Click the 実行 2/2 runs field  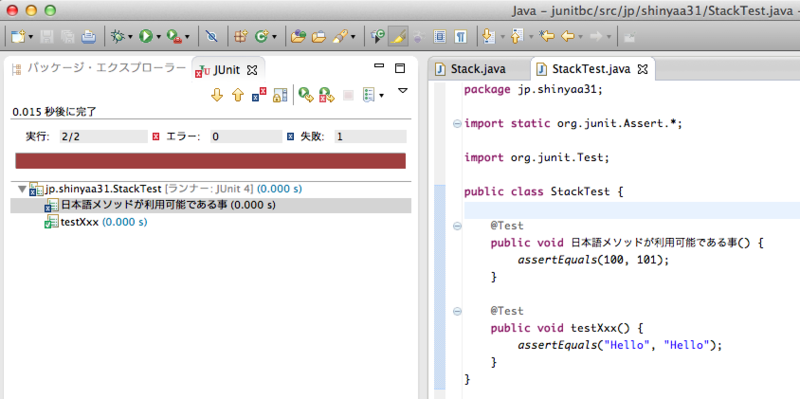(103, 137)
